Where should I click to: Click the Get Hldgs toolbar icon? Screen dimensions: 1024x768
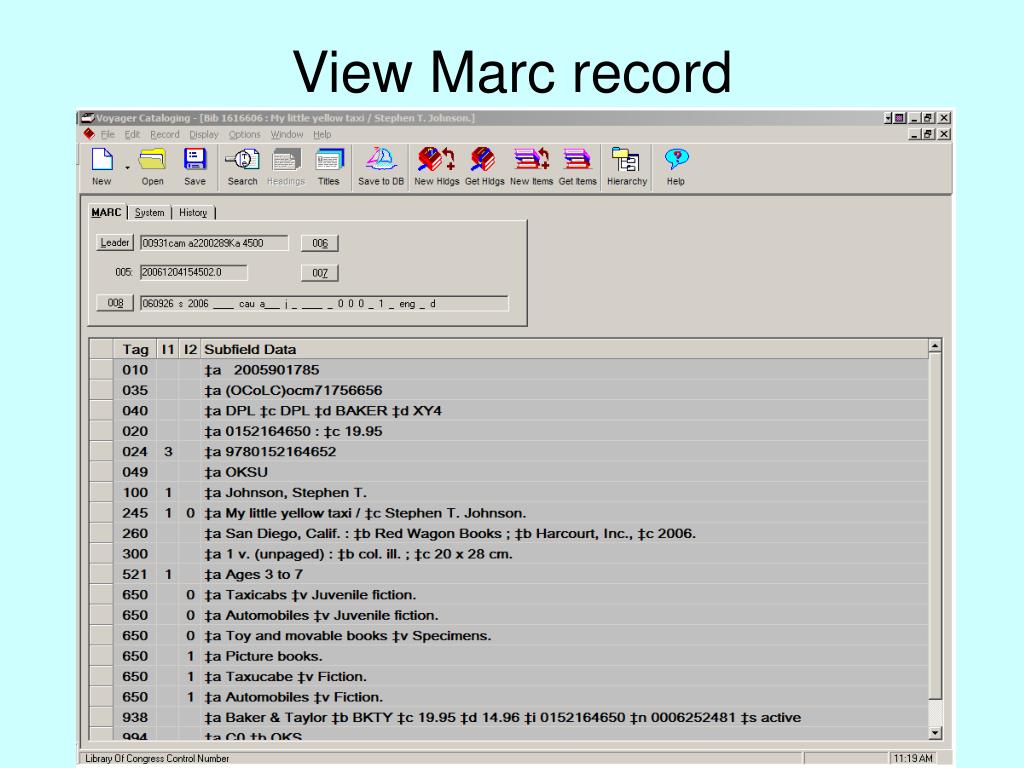point(484,159)
